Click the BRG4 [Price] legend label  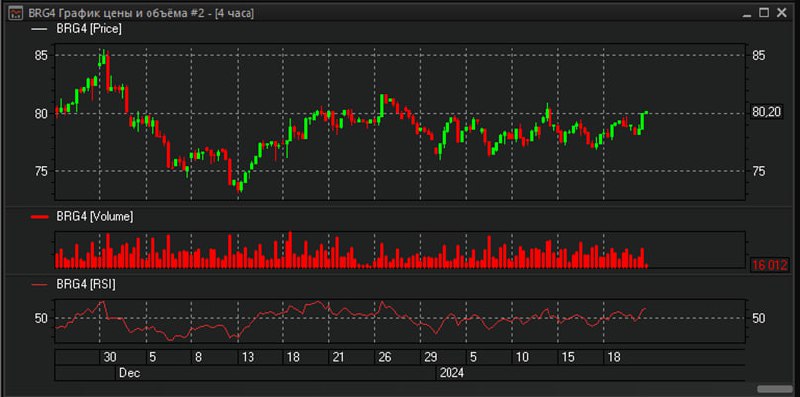click(89, 30)
